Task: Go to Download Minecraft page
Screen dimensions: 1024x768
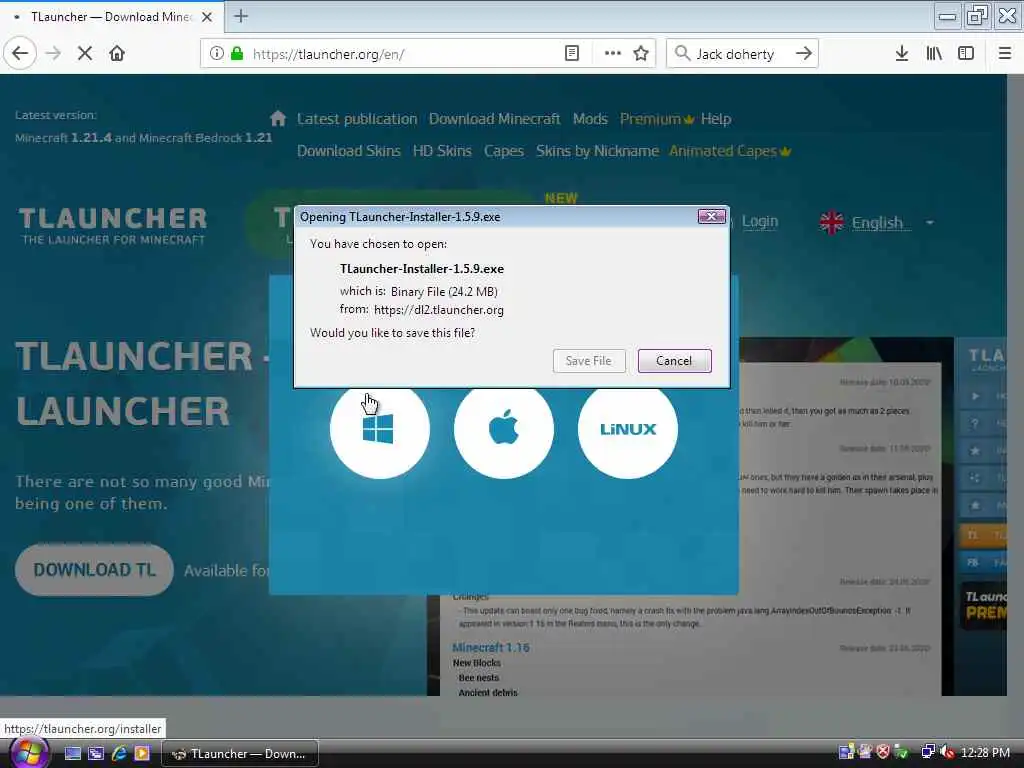Action: point(494,119)
